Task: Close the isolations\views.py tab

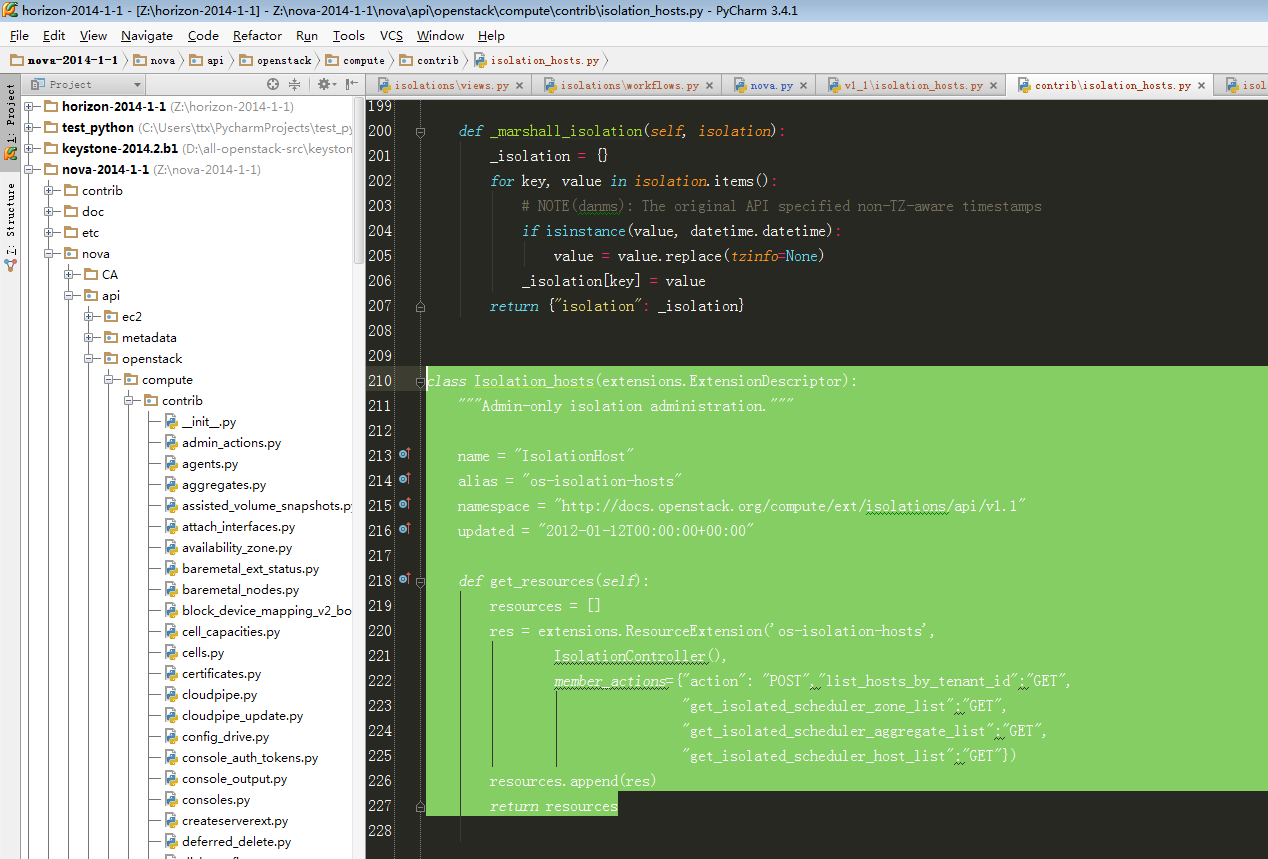Action: 520,86
